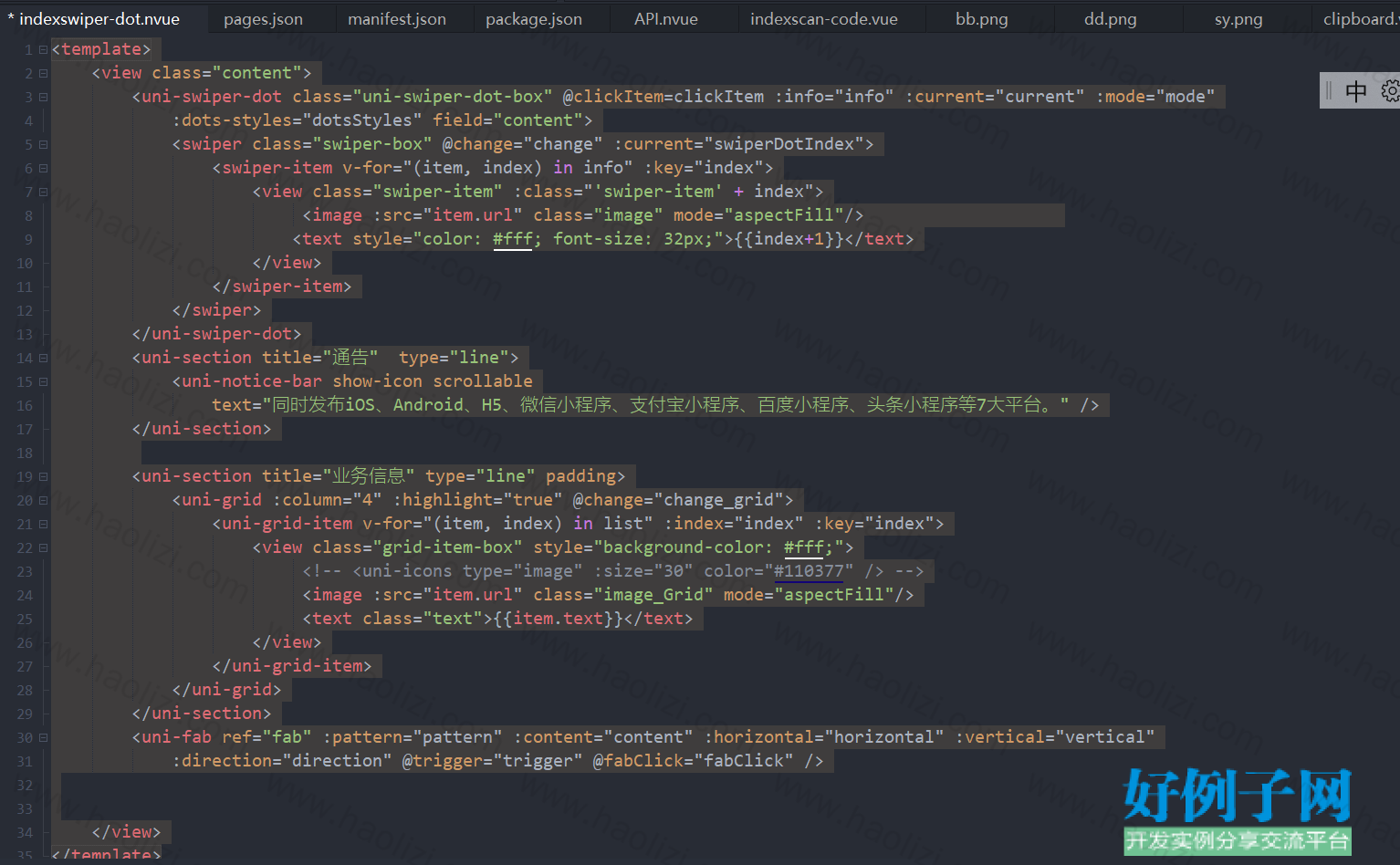The height and width of the screenshot is (865, 1400).
Task: Collapse the uni-fab block at line 30
Action: pos(43,737)
